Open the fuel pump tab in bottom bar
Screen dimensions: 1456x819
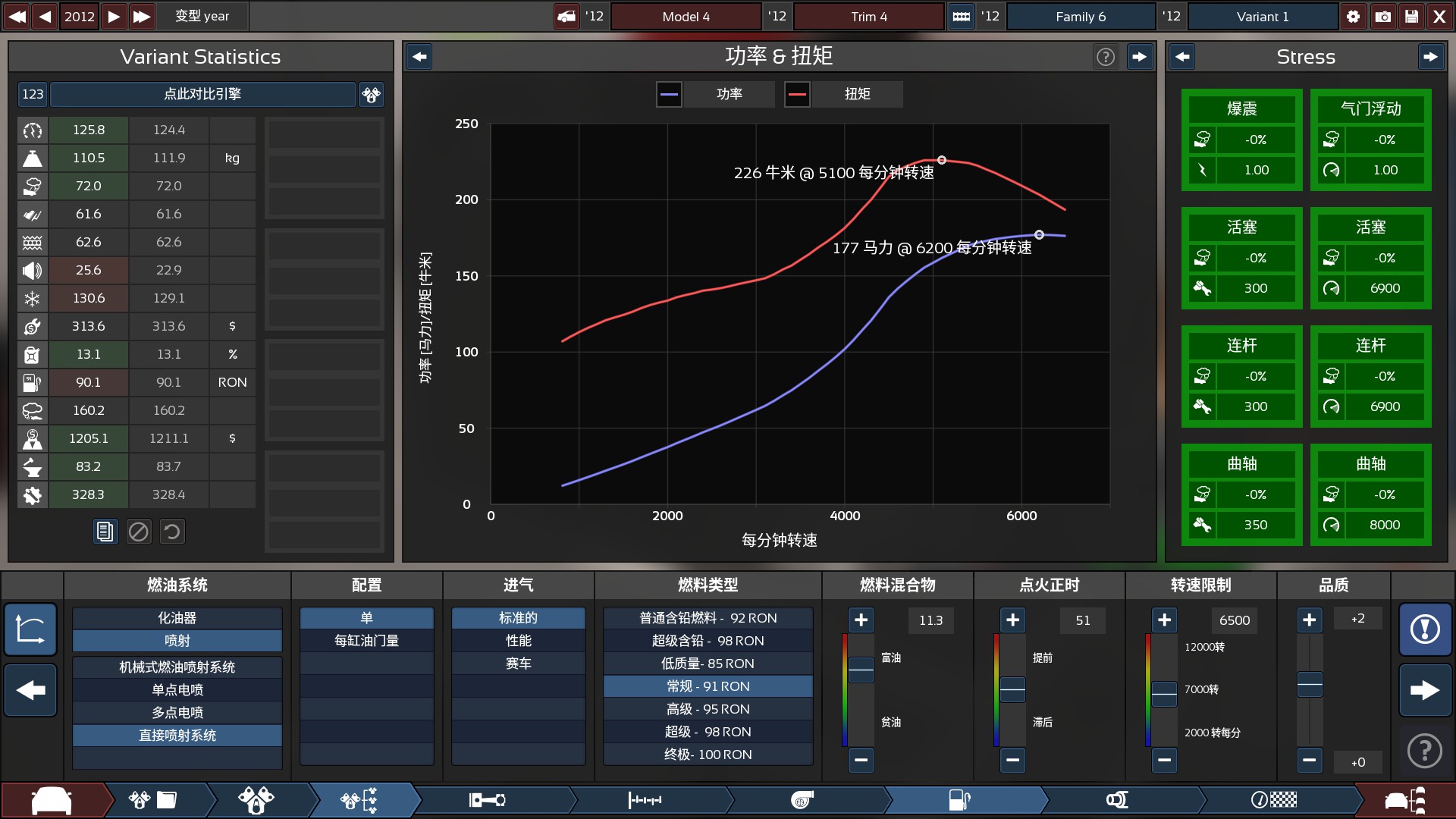959,799
